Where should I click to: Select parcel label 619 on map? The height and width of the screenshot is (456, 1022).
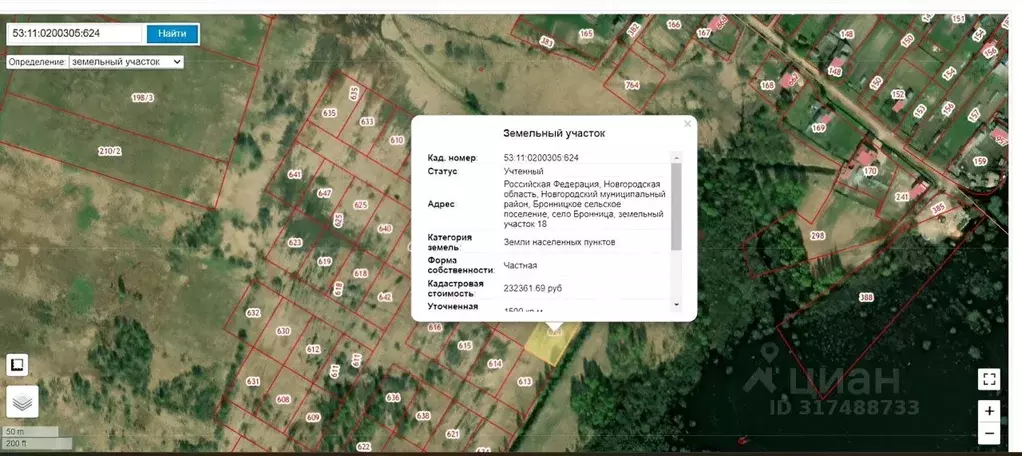point(325,261)
